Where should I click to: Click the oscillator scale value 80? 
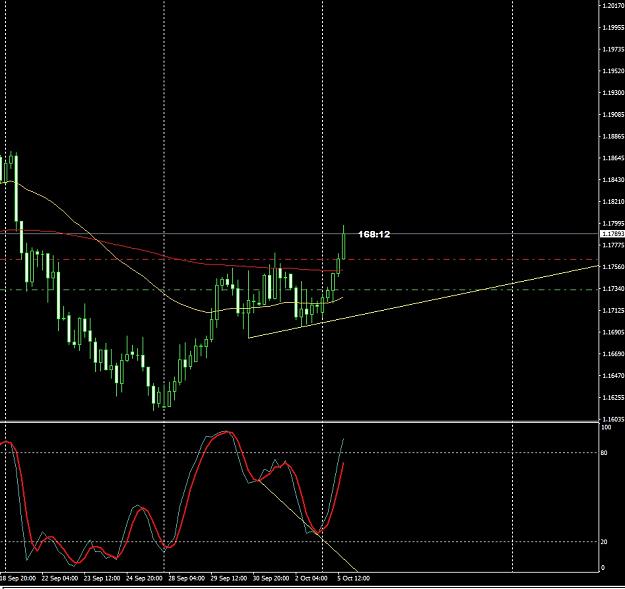click(x=604, y=453)
